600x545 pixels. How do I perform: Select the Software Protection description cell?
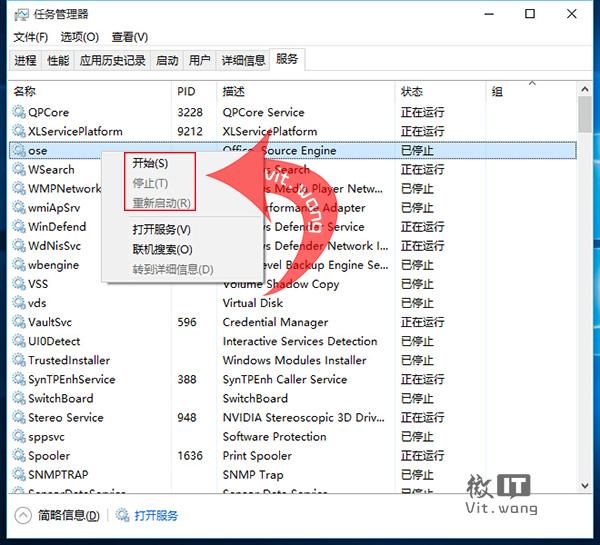[x=274, y=437]
